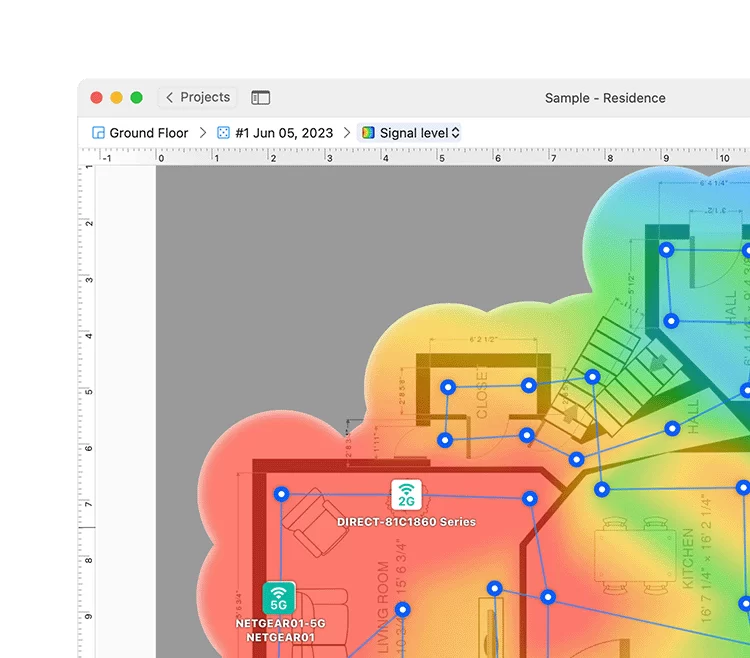This screenshot has height=658, width=750.
Task: Select survey point at living room's top-left corner
Action: (281, 493)
